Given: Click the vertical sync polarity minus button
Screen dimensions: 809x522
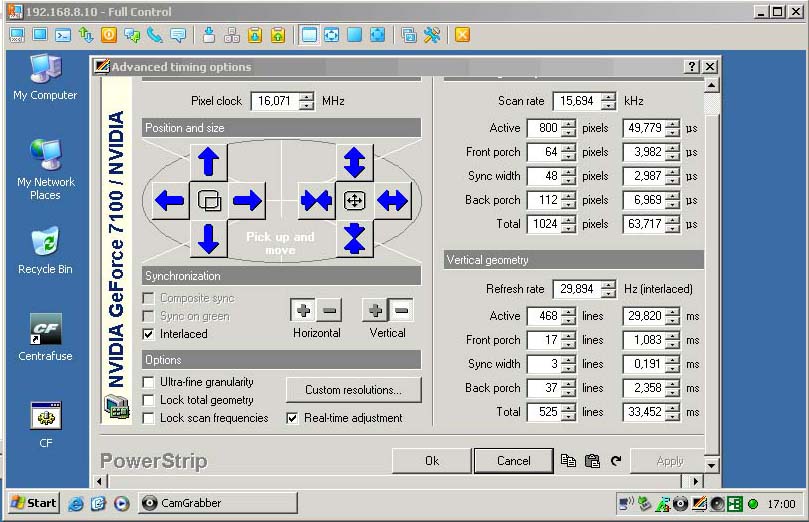Looking at the screenshot, I should click(x=401, y=310).
